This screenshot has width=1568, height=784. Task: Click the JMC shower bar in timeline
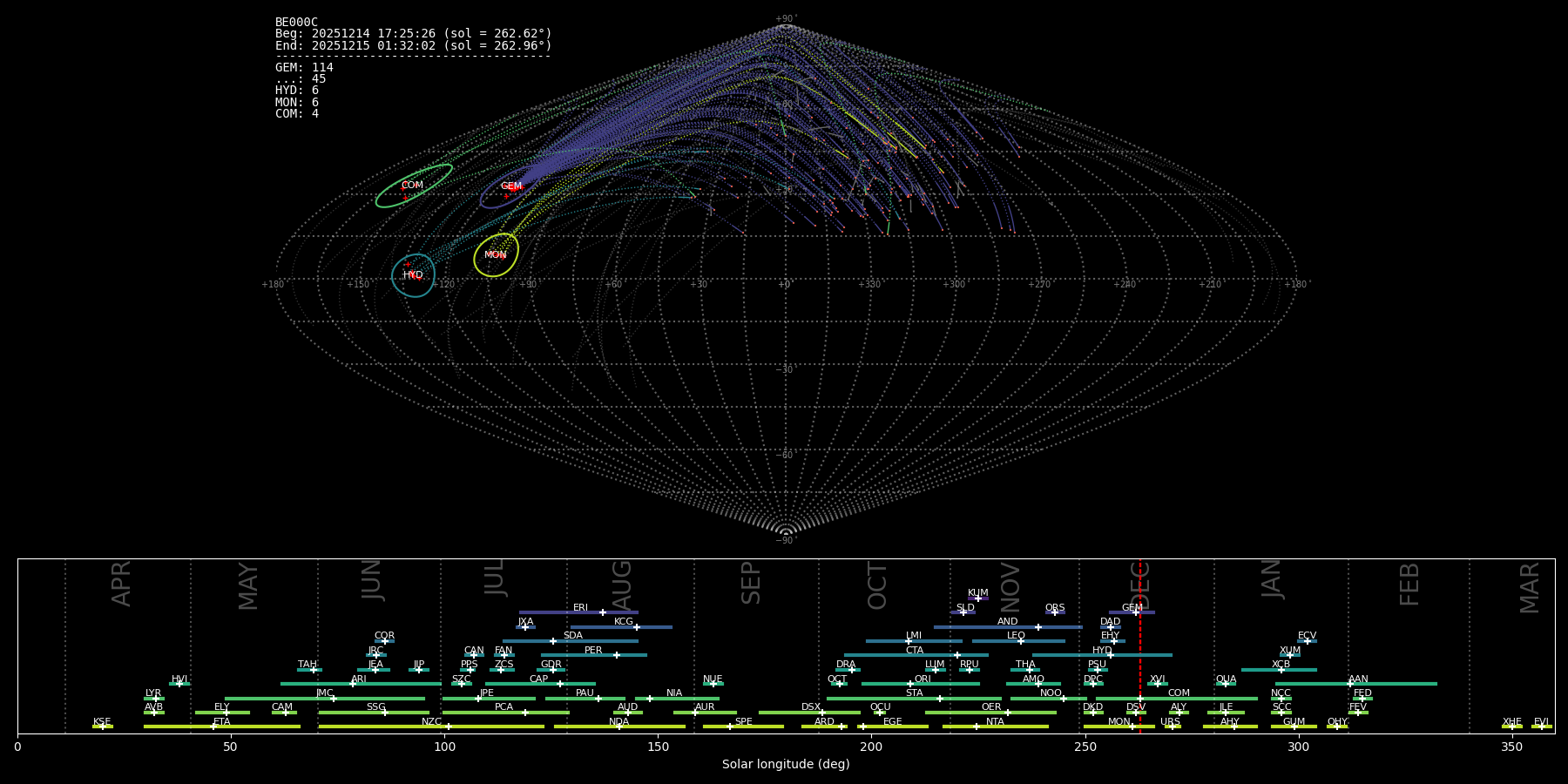pyautogui.click(x=325, y=699)
